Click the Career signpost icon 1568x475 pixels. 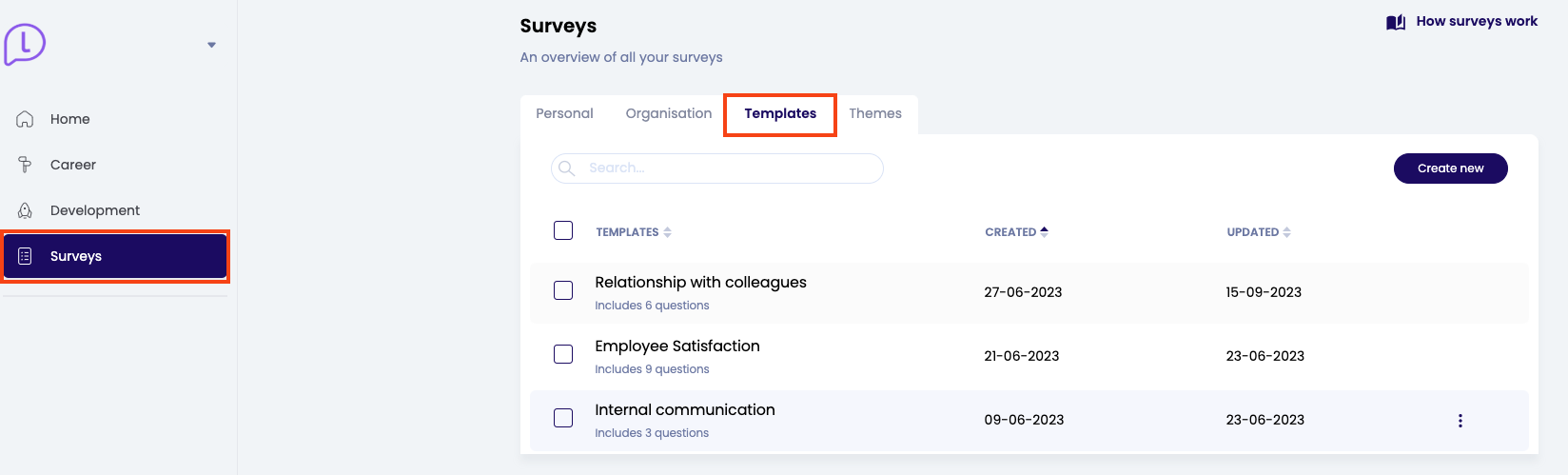(26, 165)
